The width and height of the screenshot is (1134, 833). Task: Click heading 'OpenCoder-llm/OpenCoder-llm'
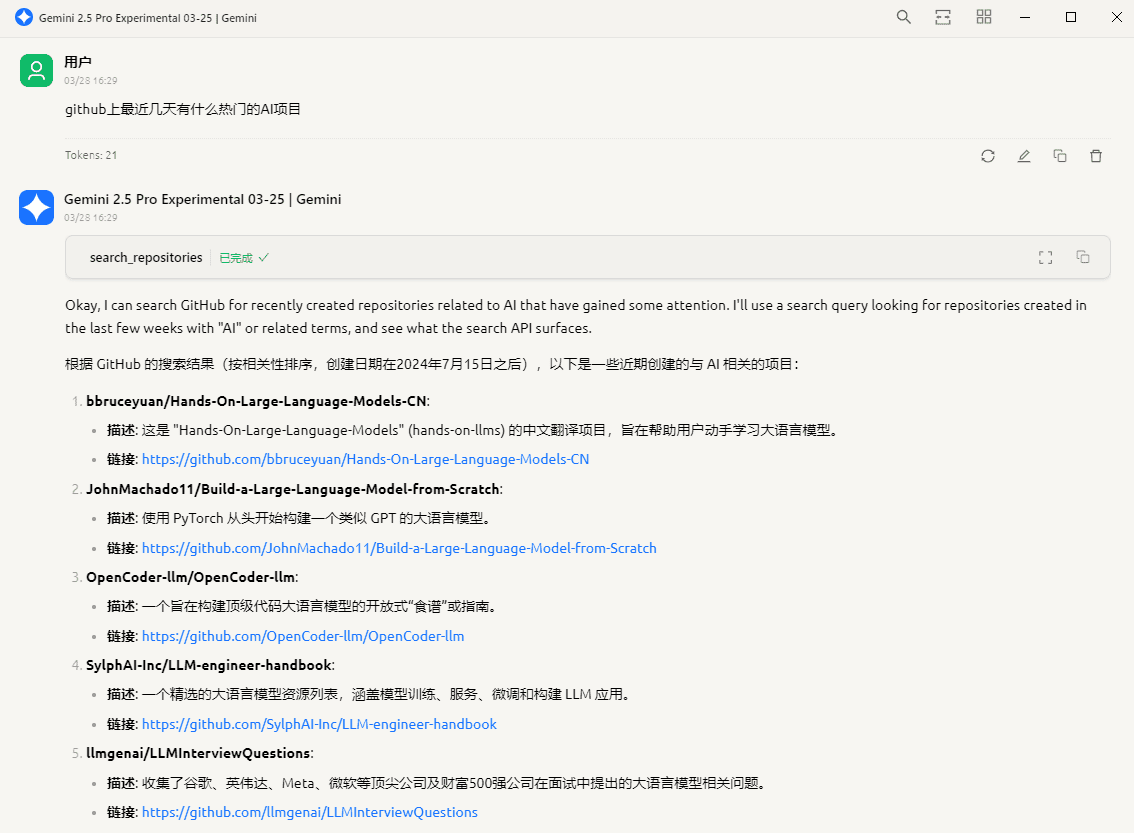pyautogui.click(x=190, y=577)
